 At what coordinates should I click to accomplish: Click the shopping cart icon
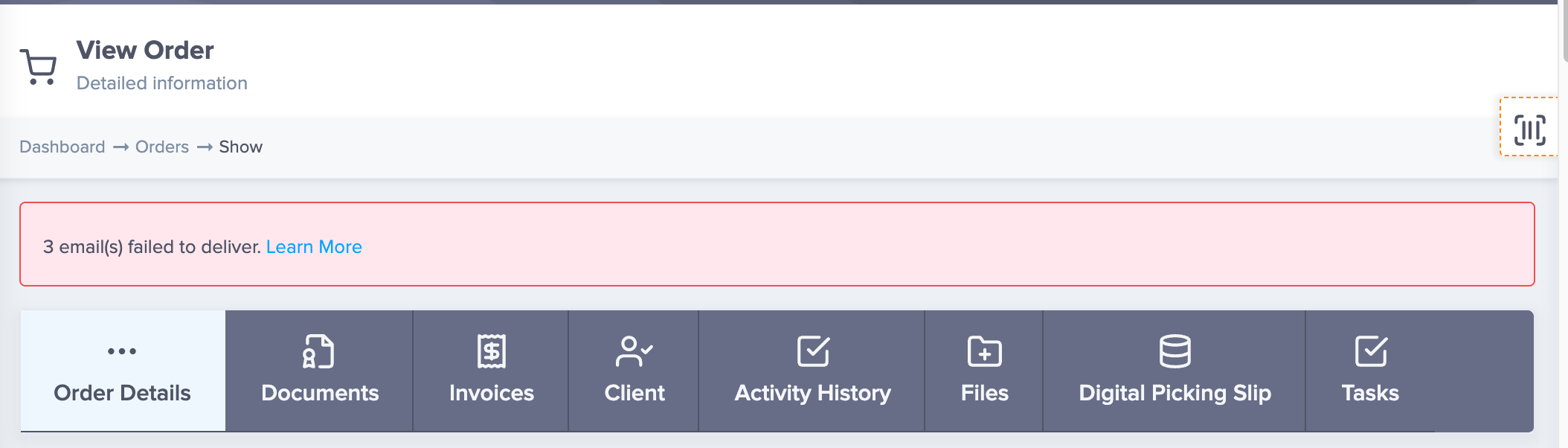pyautogui.click(x=38, y=67)
